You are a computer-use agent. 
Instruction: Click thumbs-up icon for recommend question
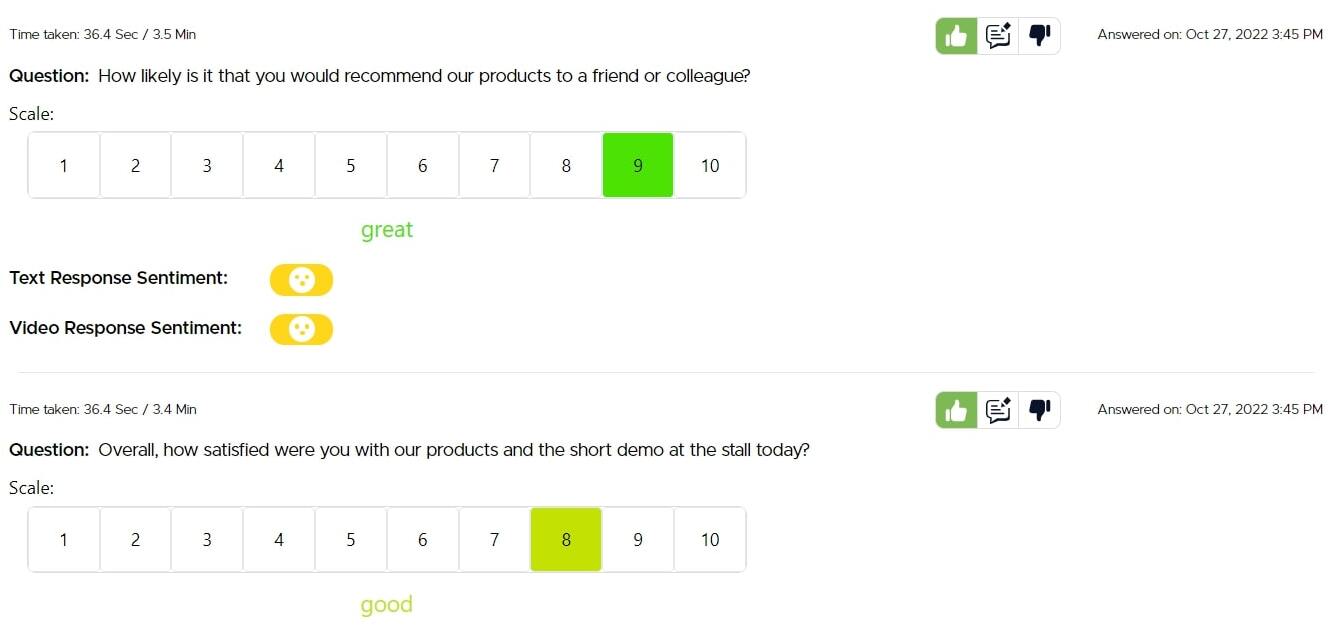click(957, 37)
